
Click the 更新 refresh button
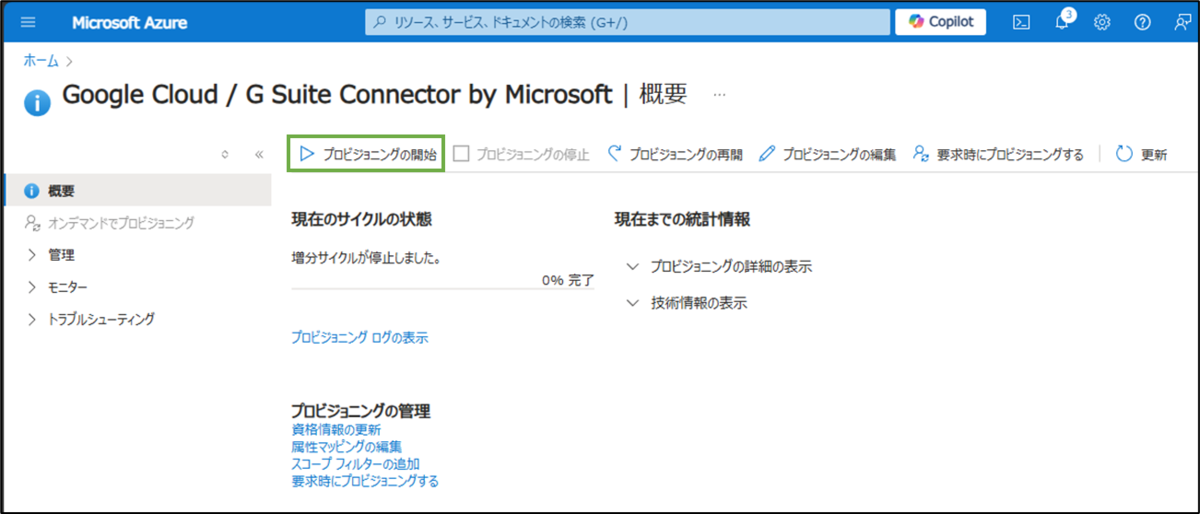pos(1141,154)
